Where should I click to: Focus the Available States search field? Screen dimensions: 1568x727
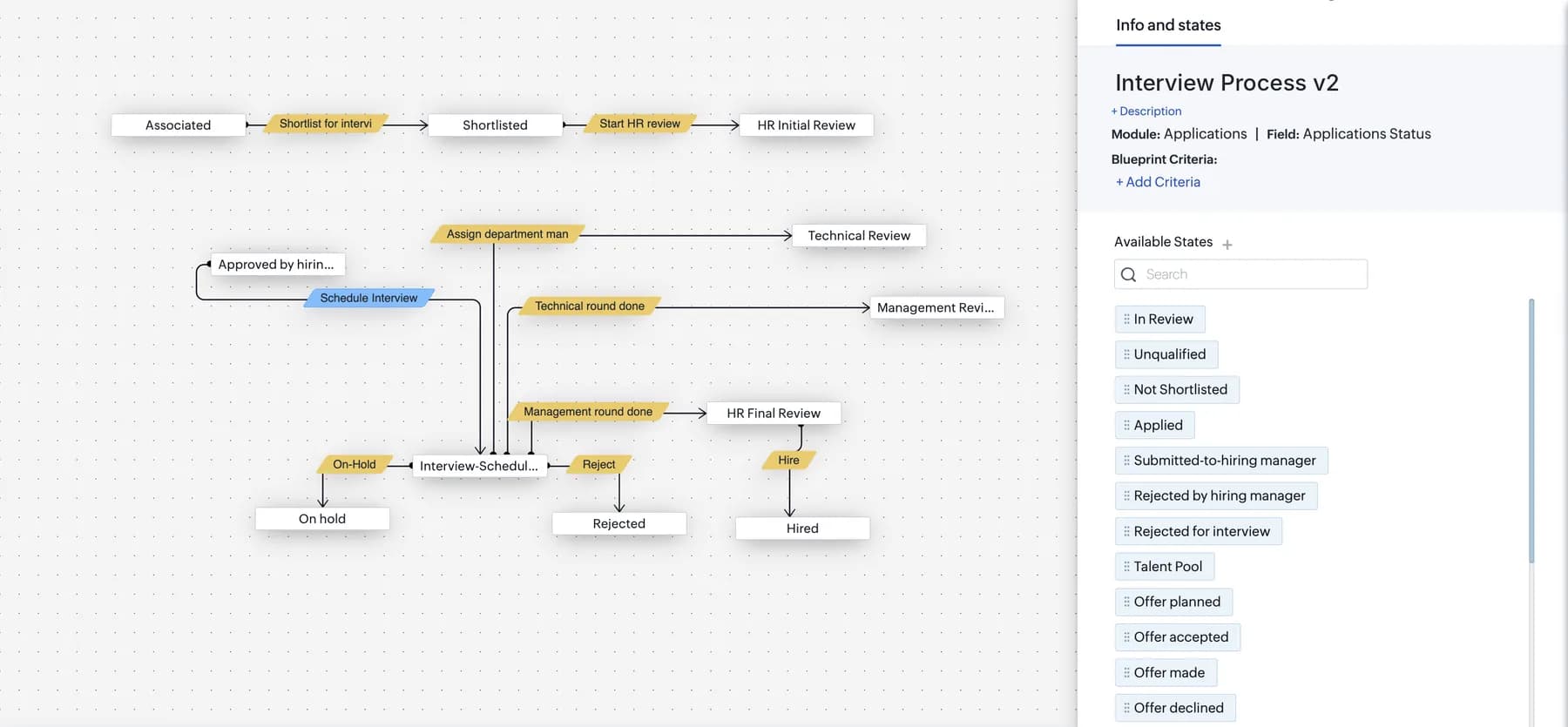(x=1240, y=274)
